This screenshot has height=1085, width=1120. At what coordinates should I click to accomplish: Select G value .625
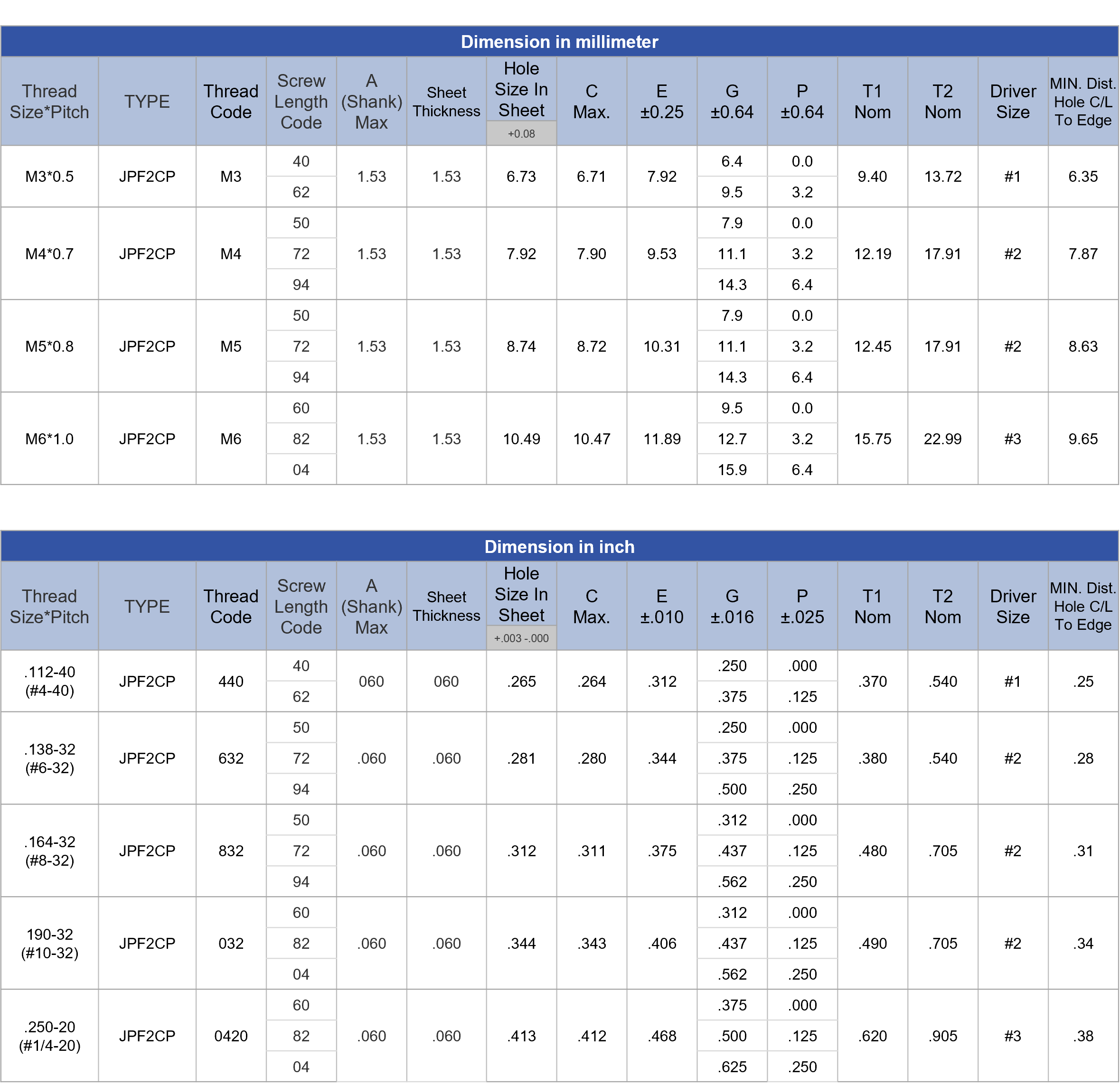(x=732, y=1066)
